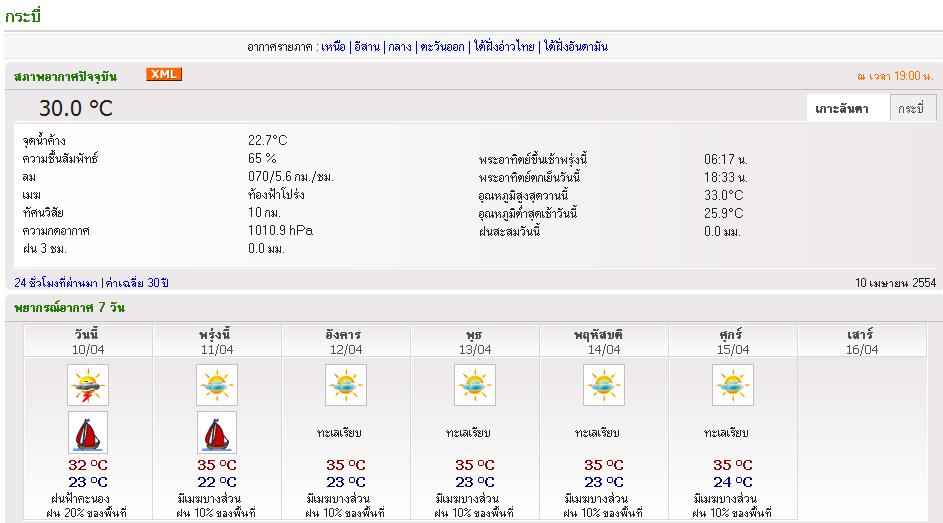The height and width of the screenshot is (523, 943).
Task: Click Wednesday 13/04 weather icon
Action: coord(475,385)
